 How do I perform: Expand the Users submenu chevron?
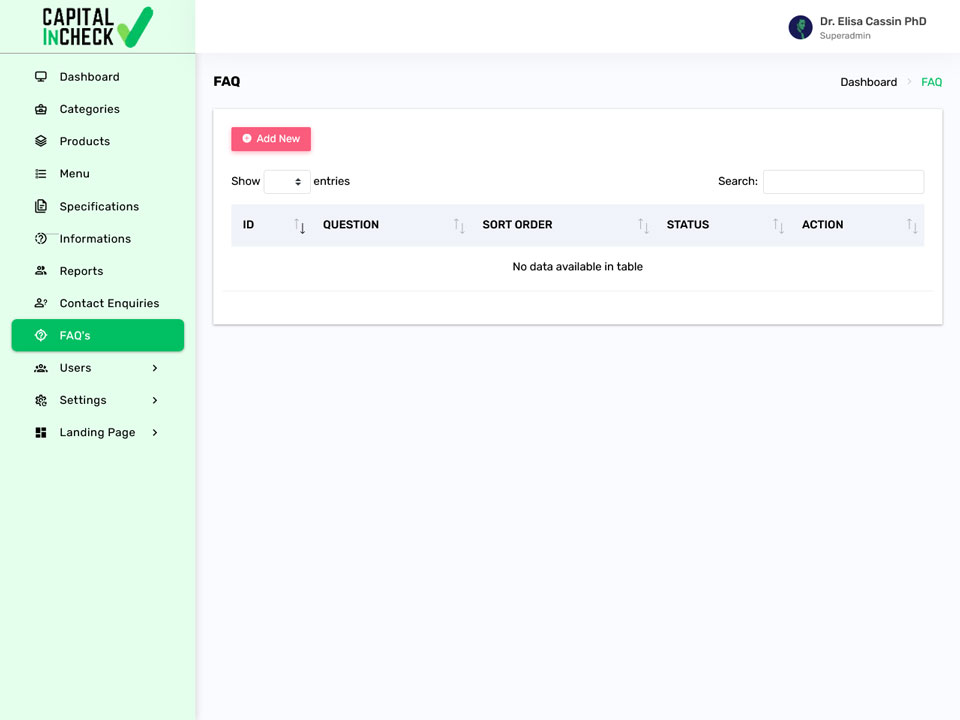[x=155, y=368]
